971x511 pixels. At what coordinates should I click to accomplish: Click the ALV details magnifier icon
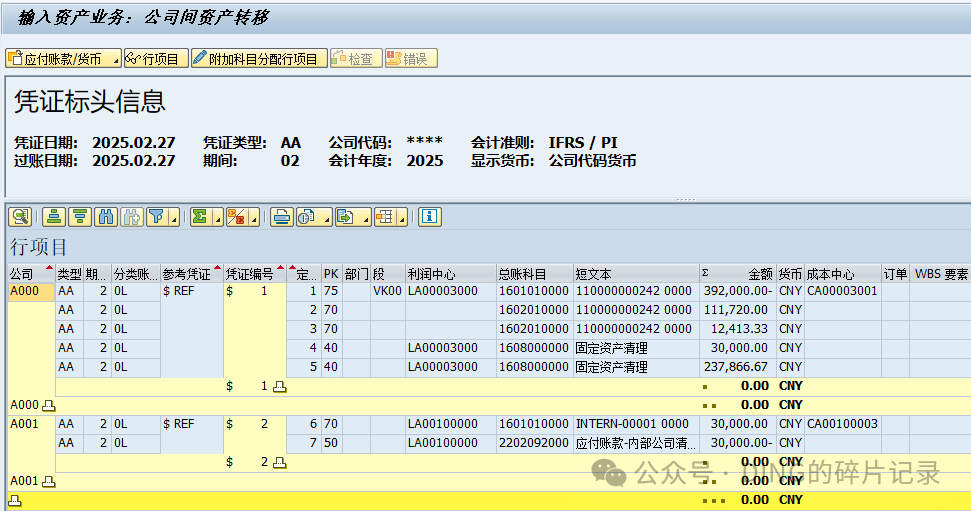tap(20, 217)
